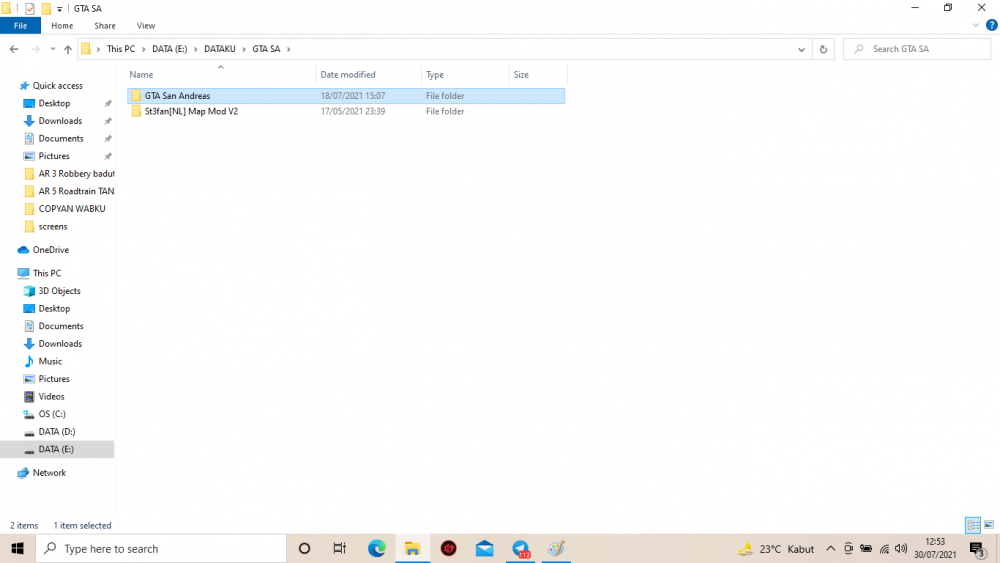The image size is (1000, 563).
Task: Go back with the Back arrow
Action: [14, 49]
